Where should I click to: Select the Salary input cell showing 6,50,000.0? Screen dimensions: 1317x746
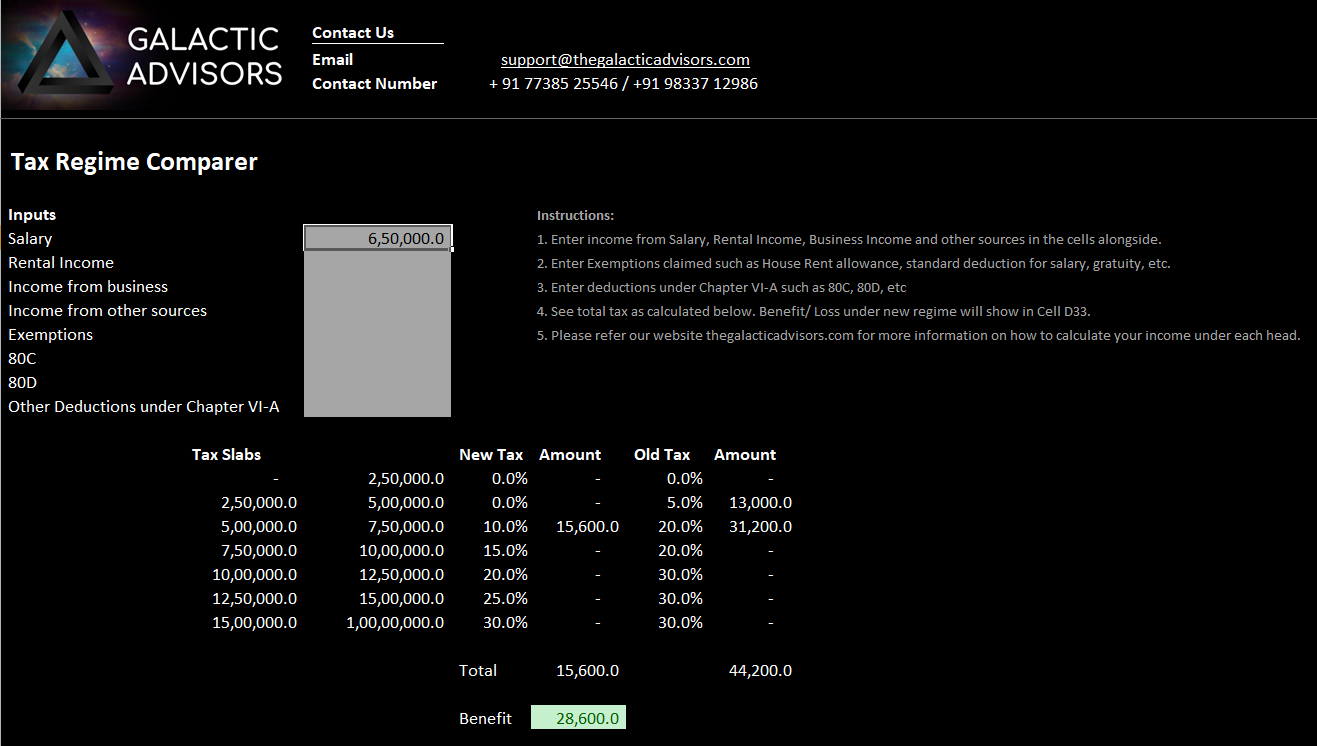click(377, 237)
